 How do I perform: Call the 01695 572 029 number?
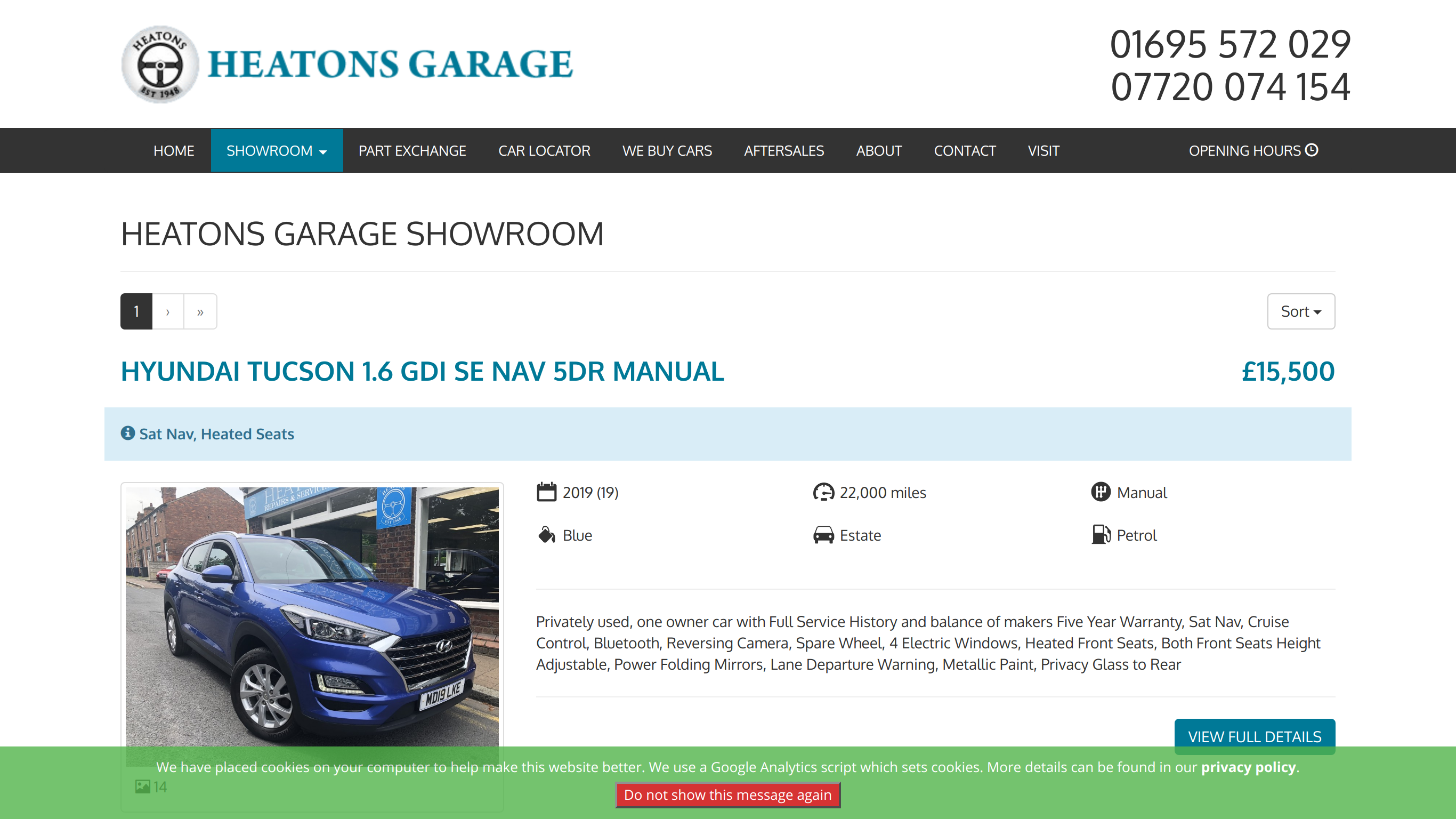[x=1230, y=44]
